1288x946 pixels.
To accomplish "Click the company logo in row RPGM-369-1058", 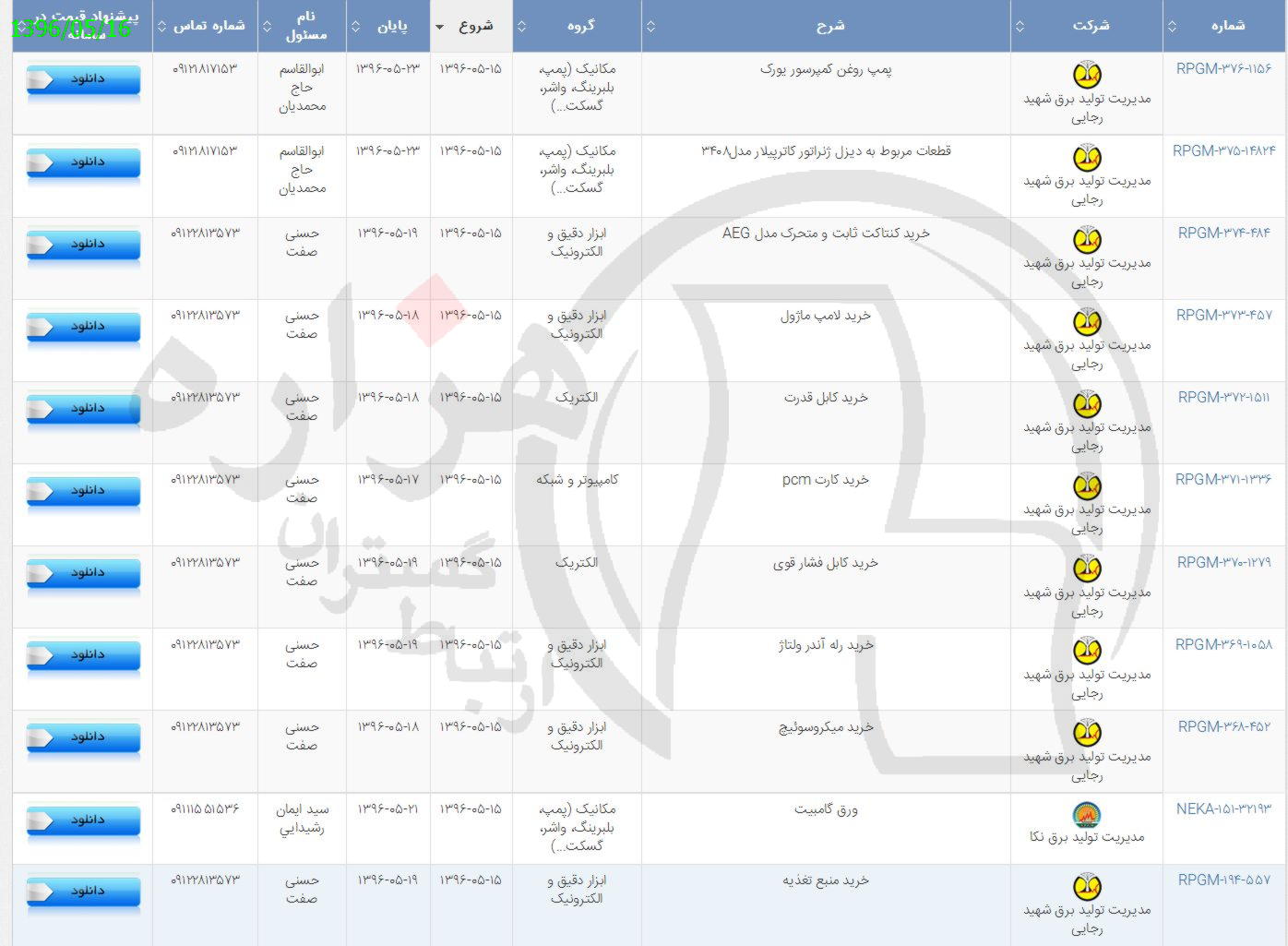I will pyautogui.click(x=1088, y=651).
